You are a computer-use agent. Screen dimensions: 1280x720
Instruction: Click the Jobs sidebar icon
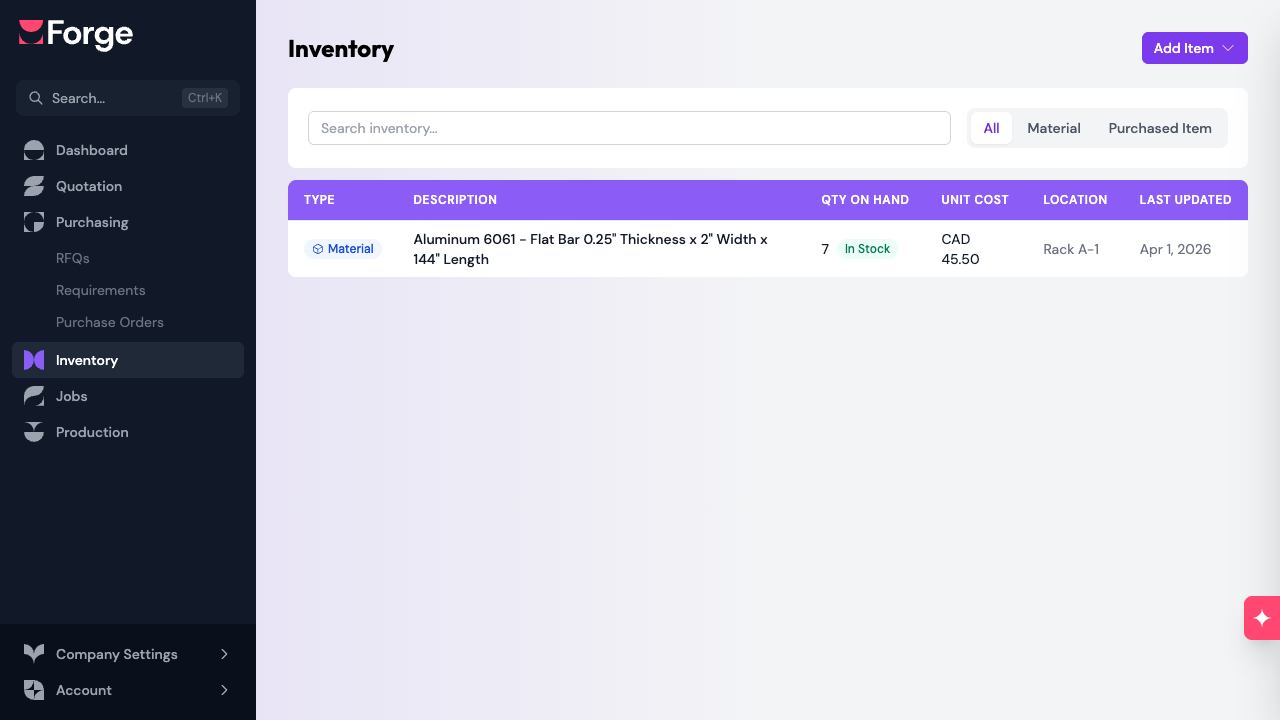pos(34,396)
